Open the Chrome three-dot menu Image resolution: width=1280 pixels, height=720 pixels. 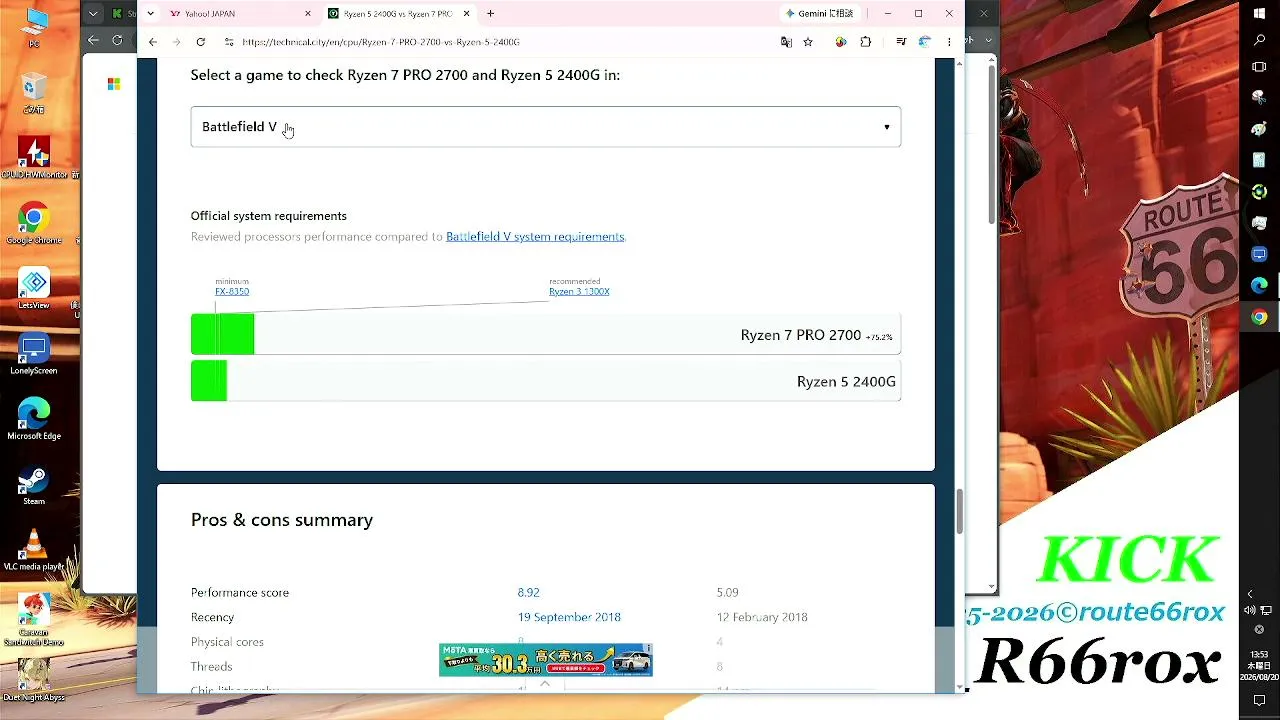(949, 42)
